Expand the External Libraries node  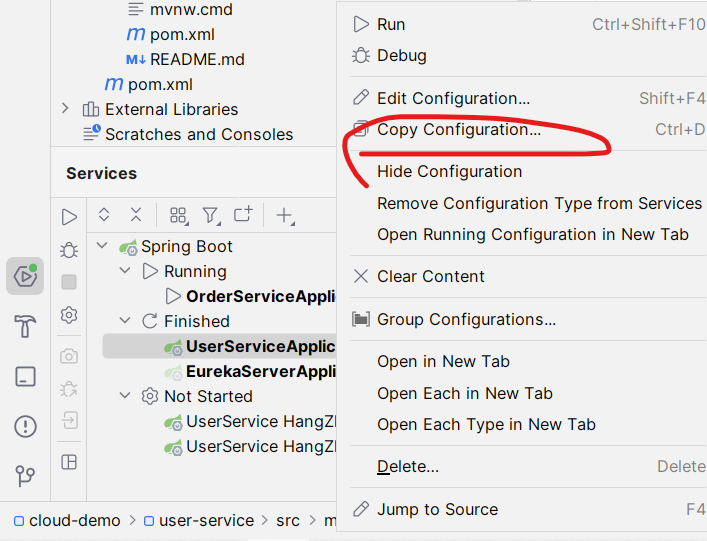tap(66, 109)
